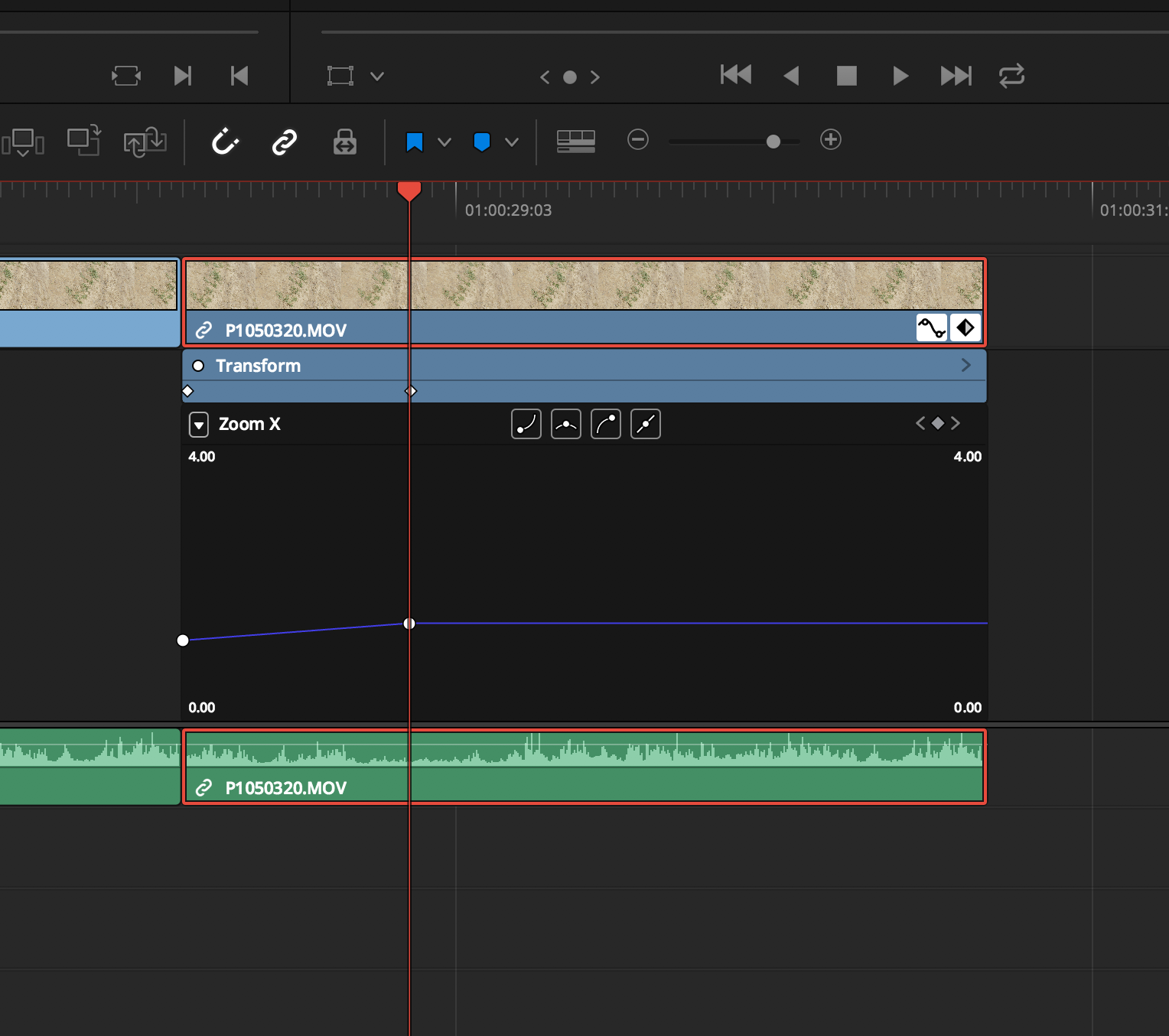Play the timeline forward
Image resolution: width=1169 pixels, height=1036 pixels.
pos(900,76)
